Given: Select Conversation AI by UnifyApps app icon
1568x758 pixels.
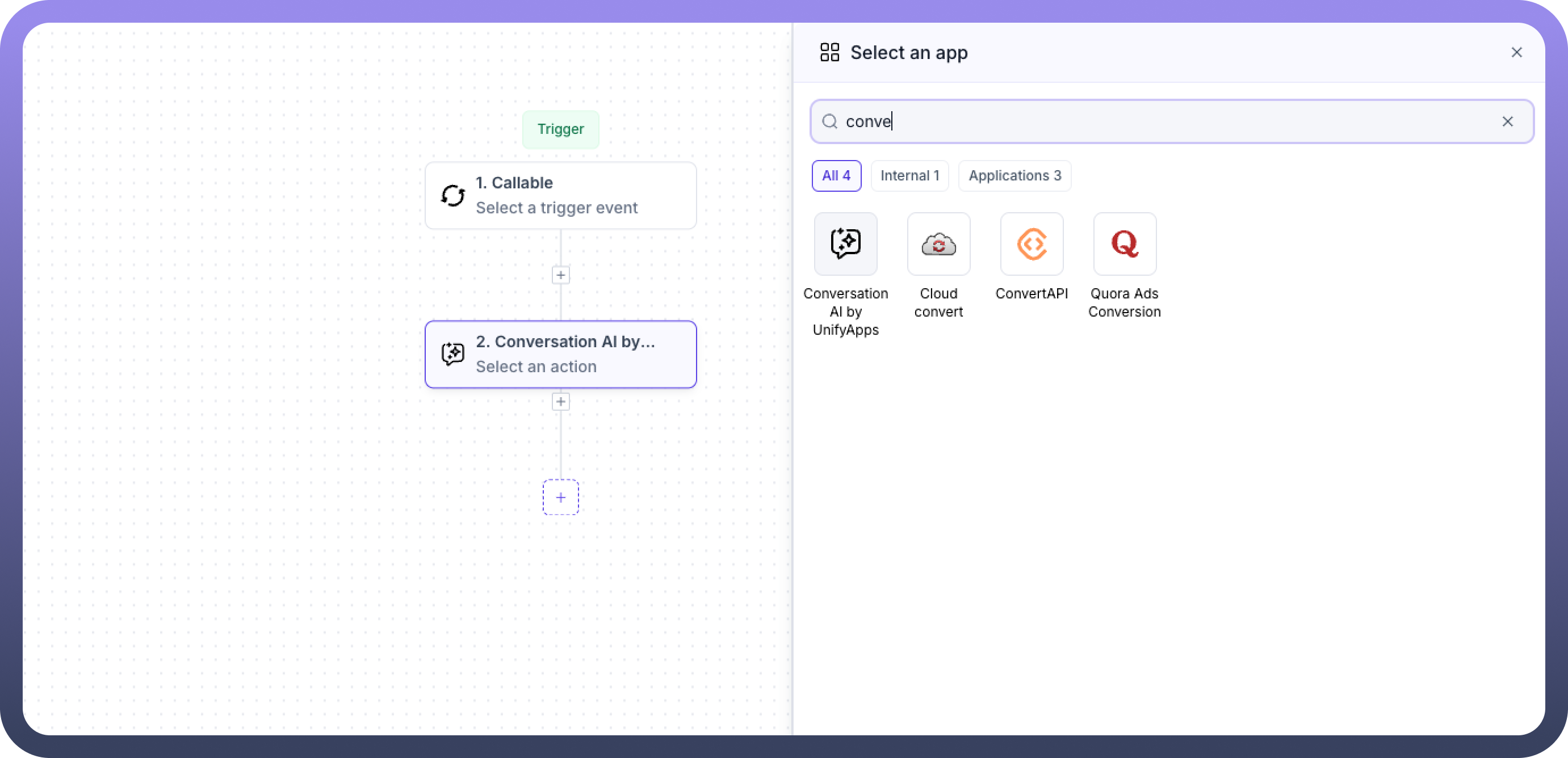Looking at the screenshot, I should pos(845,244).
